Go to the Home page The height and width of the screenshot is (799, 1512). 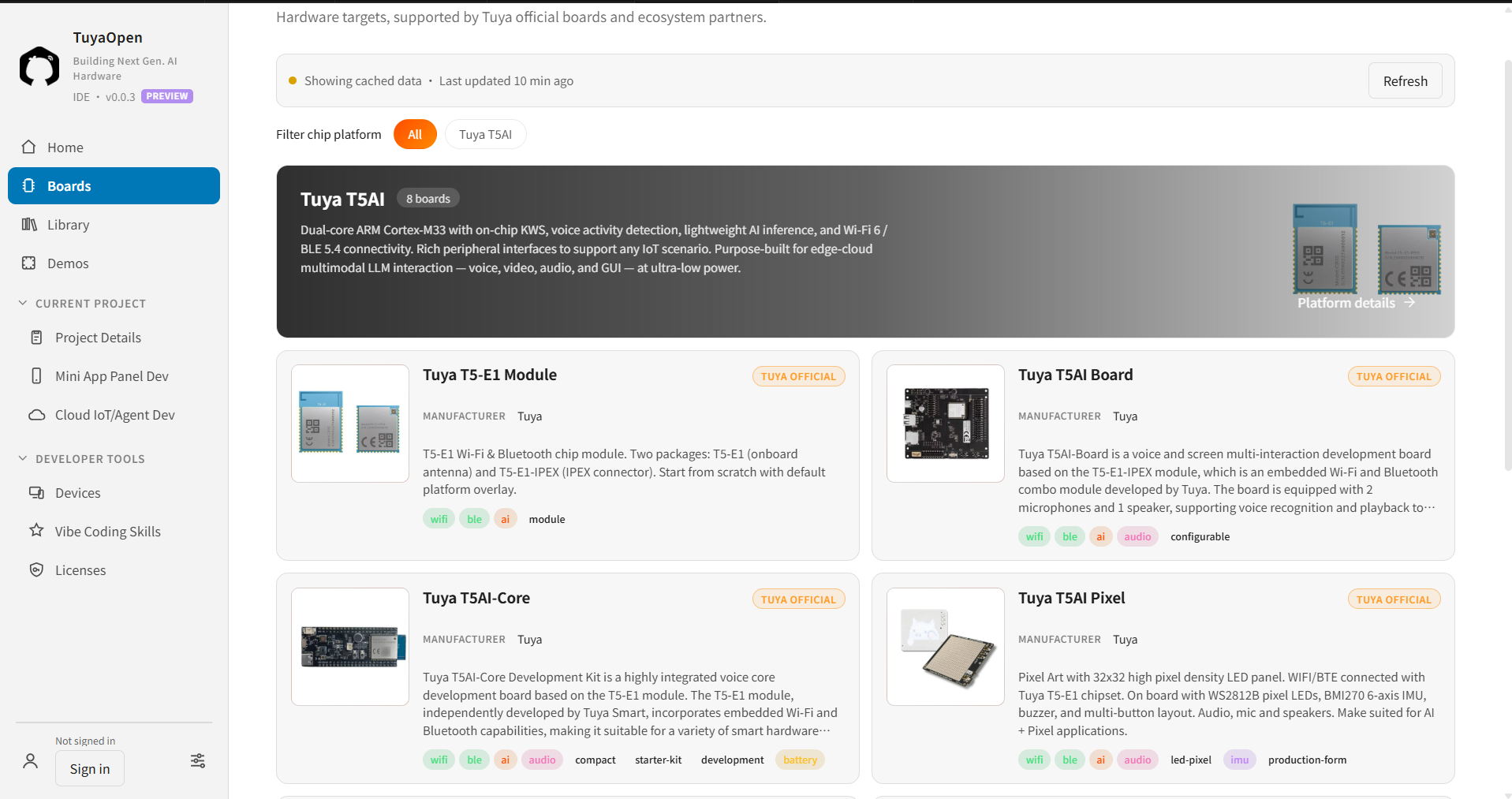pyautogui.click(x=114, y=147)
